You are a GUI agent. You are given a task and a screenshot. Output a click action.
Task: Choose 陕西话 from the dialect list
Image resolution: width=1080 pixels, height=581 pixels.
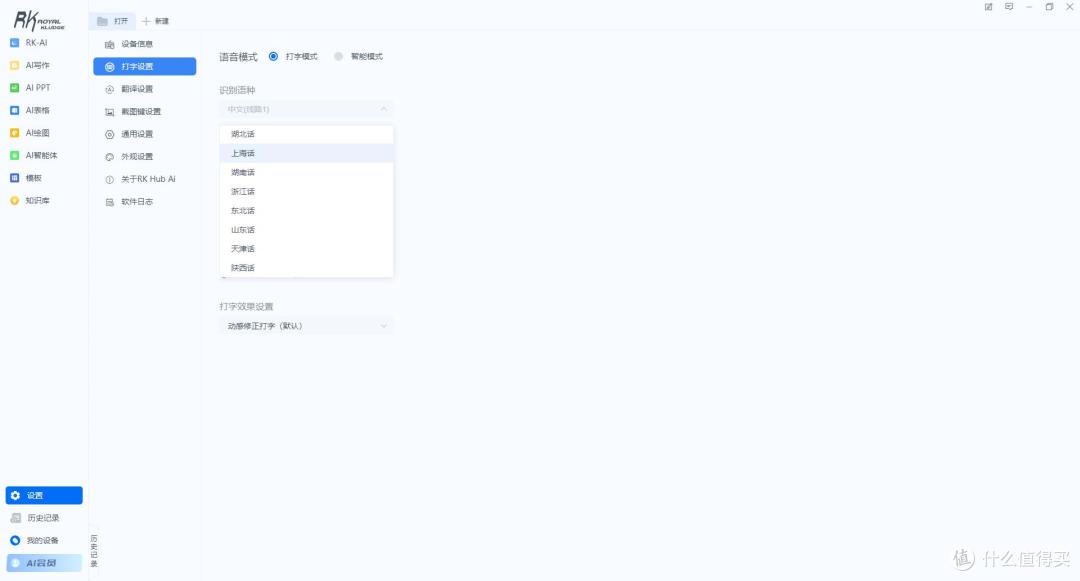[x=307, y=268]
